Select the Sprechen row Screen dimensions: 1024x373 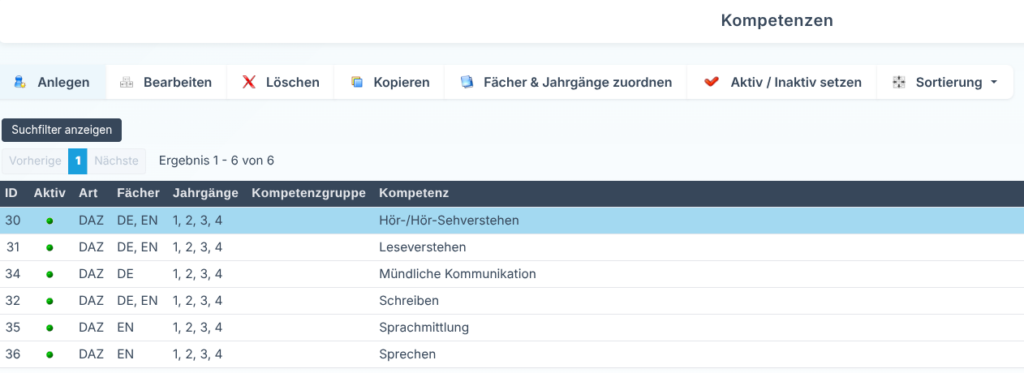[512, 354]
